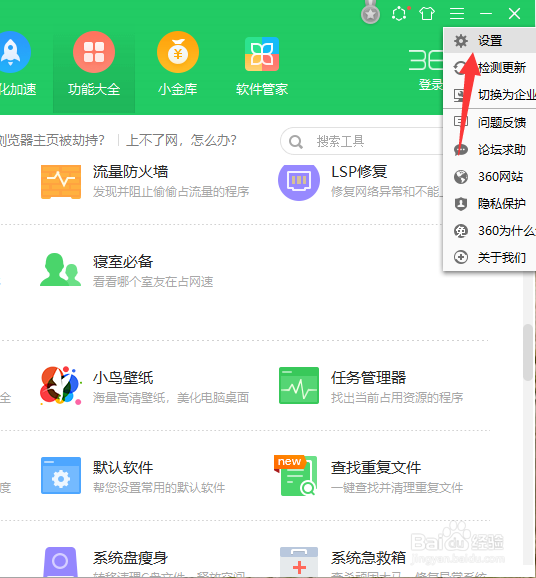Click the 系统盘瘦身 title text
536x578 pixels.
[x=130, y=558]
